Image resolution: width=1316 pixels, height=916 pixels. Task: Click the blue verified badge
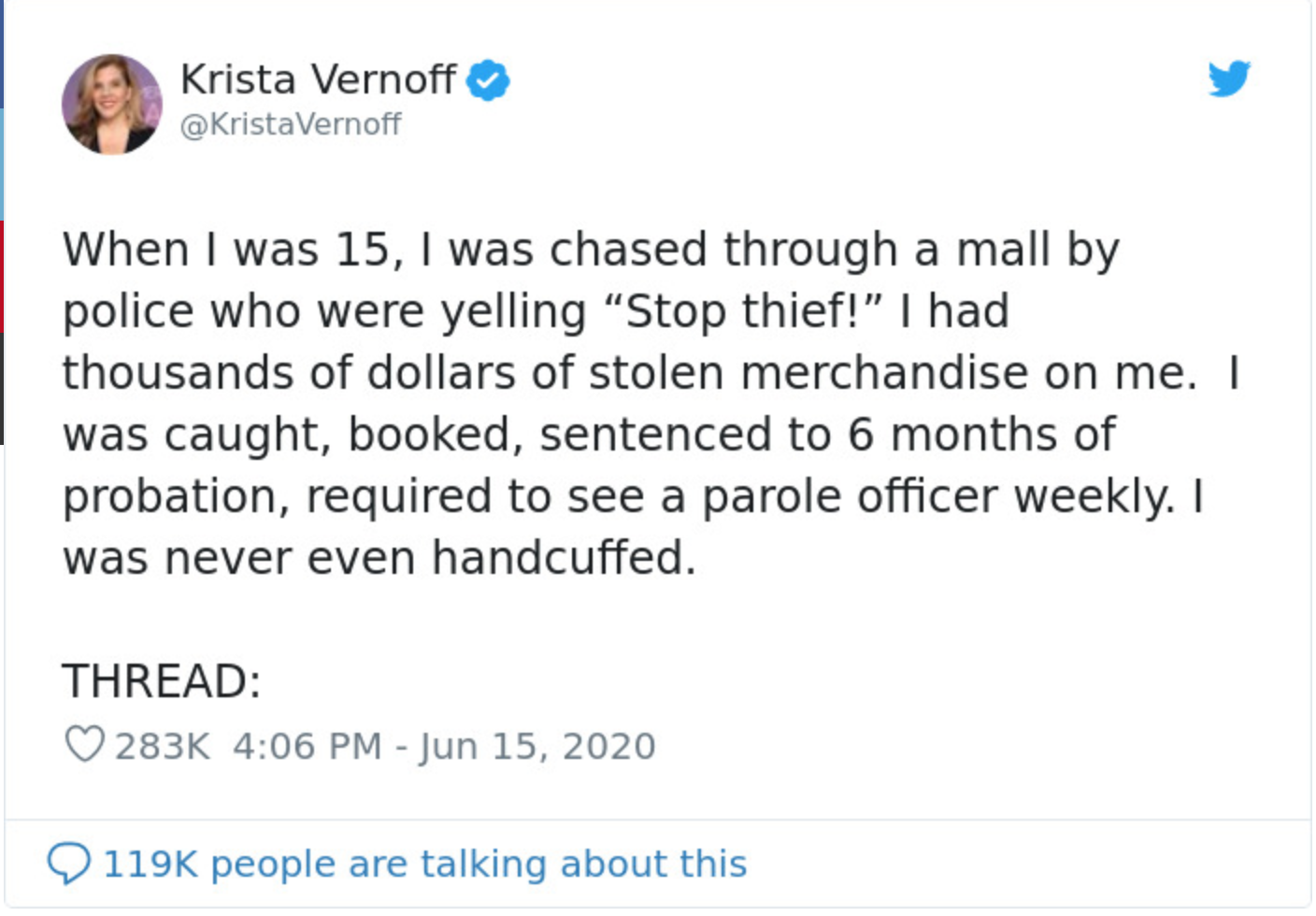click(x=488, y=80)
